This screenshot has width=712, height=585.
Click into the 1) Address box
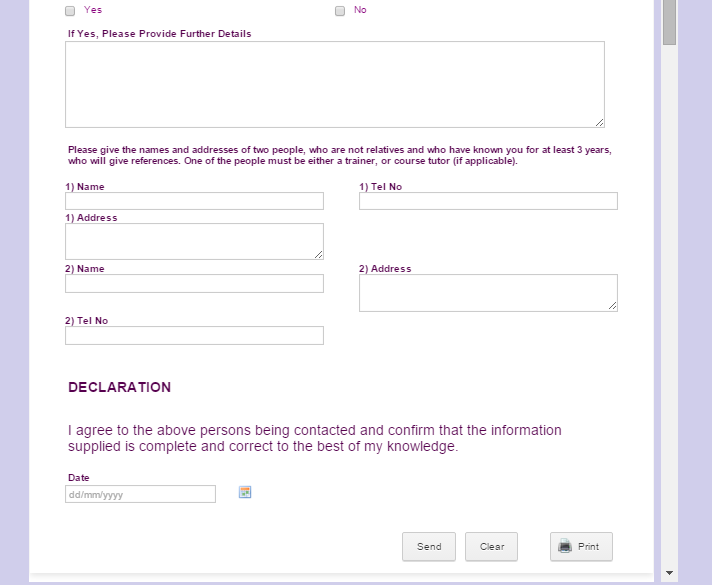click(194, 241)
